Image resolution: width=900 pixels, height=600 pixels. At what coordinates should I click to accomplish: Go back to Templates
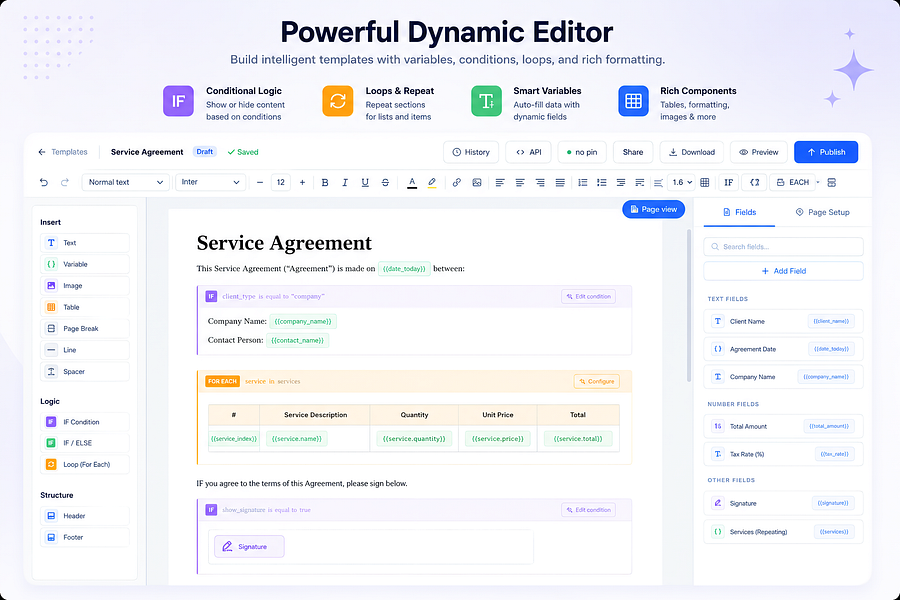(63, 152)
